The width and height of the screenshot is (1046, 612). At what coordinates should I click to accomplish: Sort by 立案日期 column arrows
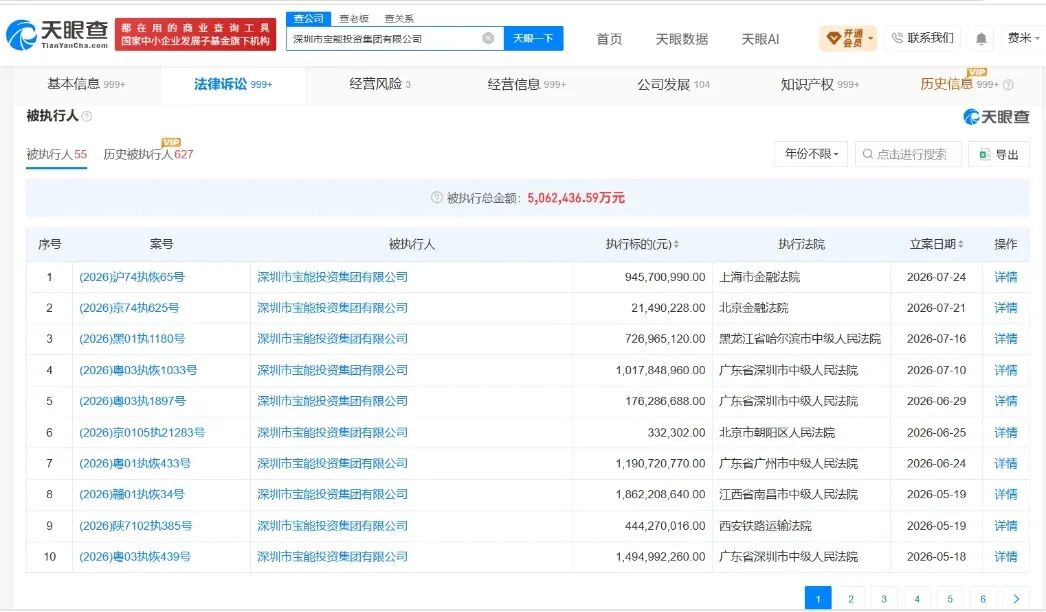tap(961, 244)
